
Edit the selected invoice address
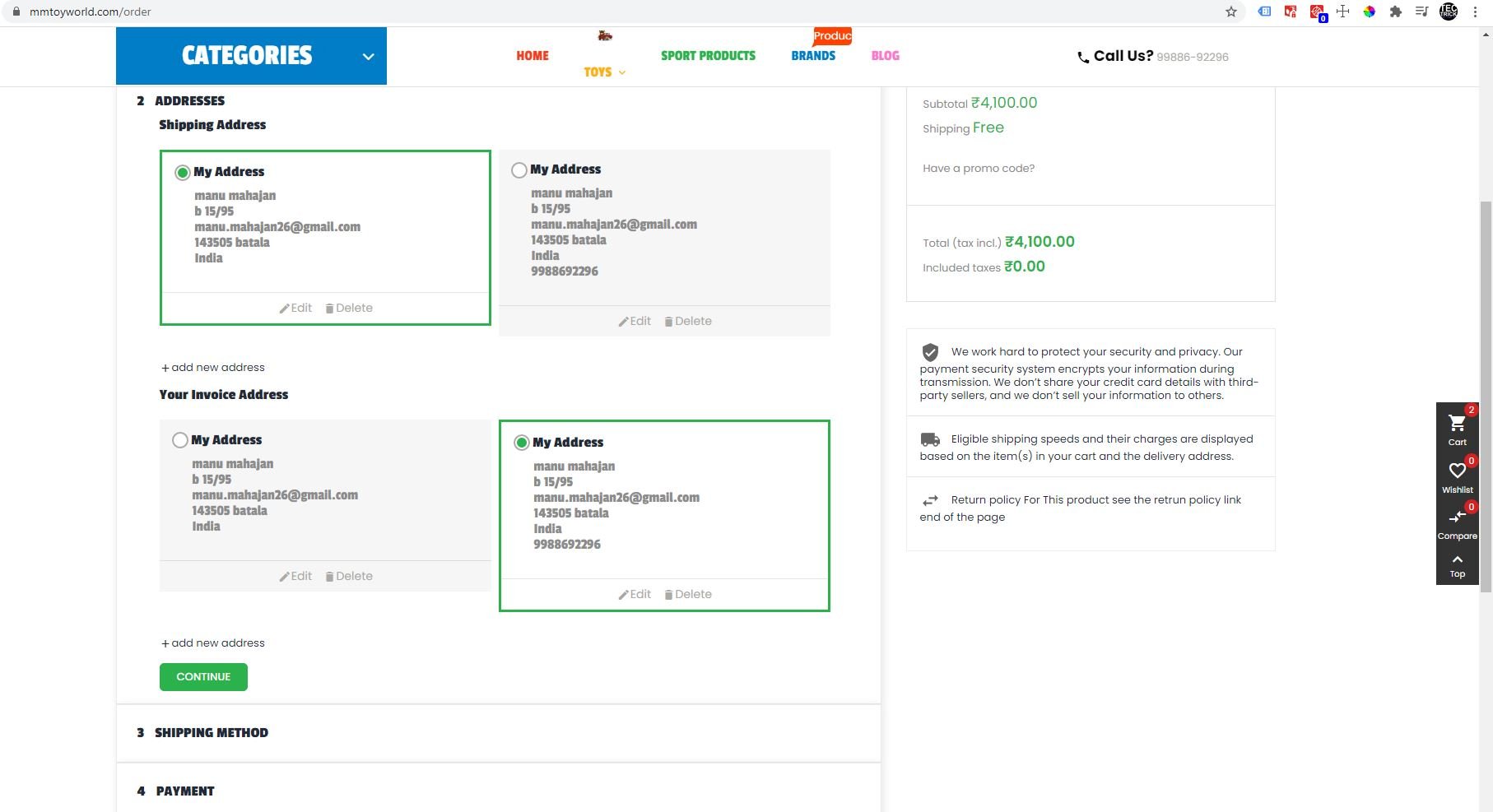click(x=635, y=595)
